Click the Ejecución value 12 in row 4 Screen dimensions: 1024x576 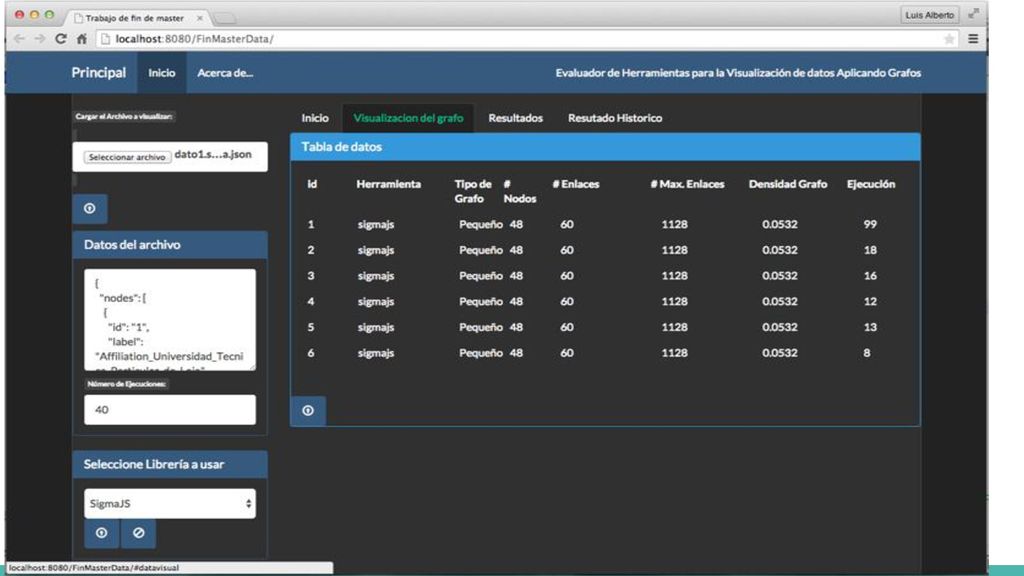(x=870, y=302)
